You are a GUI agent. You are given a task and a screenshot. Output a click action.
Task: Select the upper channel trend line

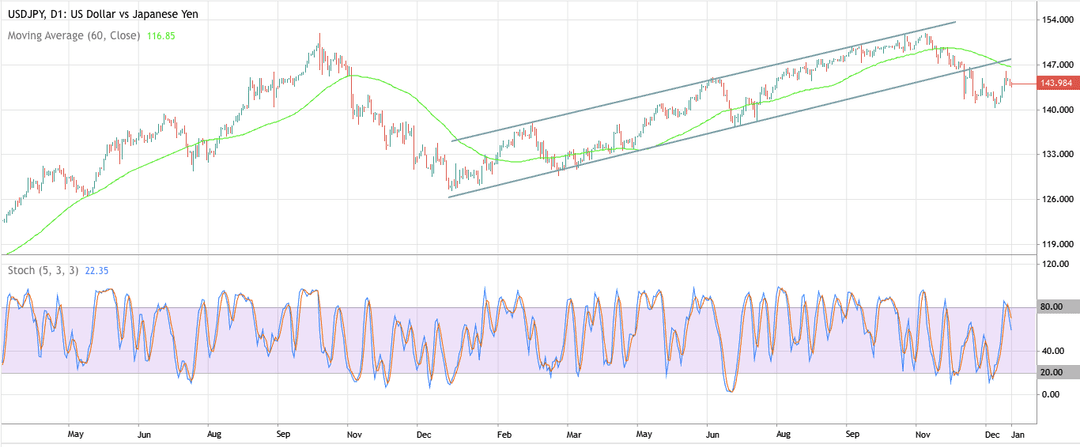point(704,81)
